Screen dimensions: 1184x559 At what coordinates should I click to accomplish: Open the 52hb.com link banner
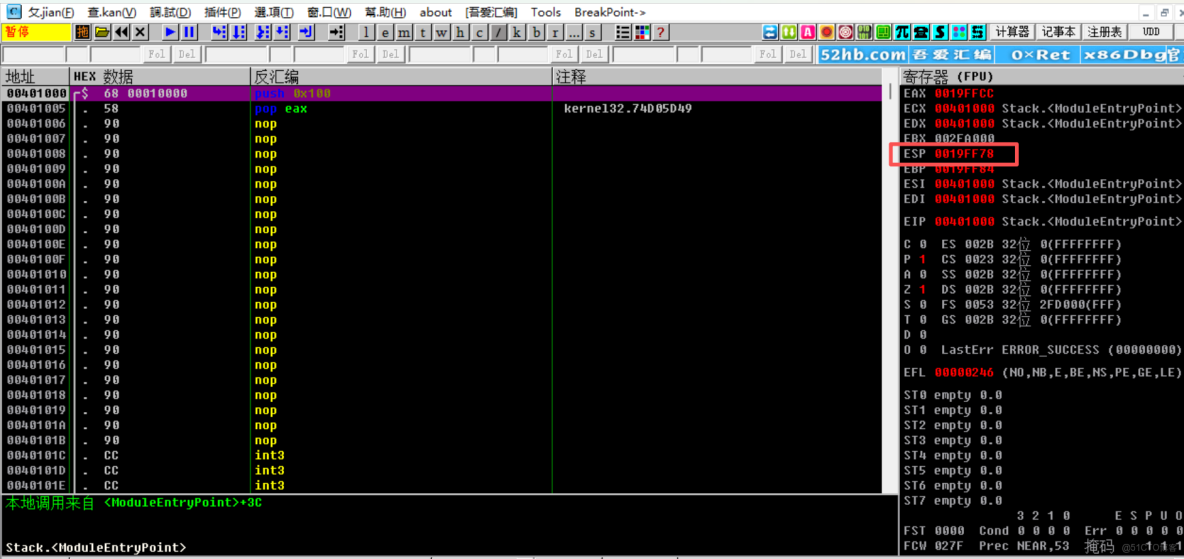[863, 54]
